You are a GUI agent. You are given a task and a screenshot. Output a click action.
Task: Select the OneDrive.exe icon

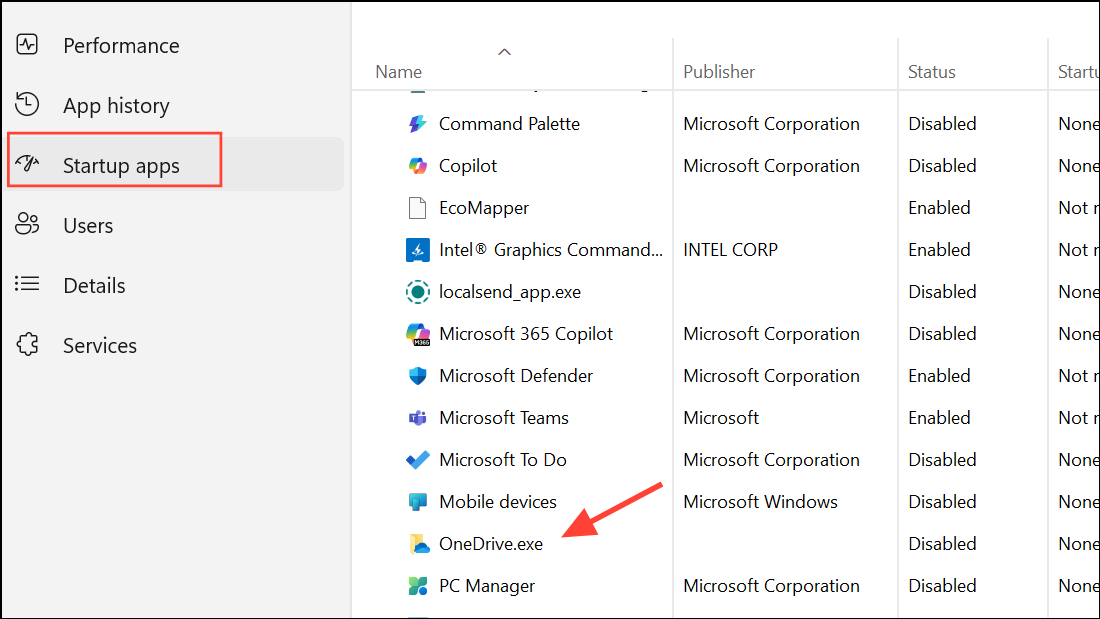click(418, 544)
